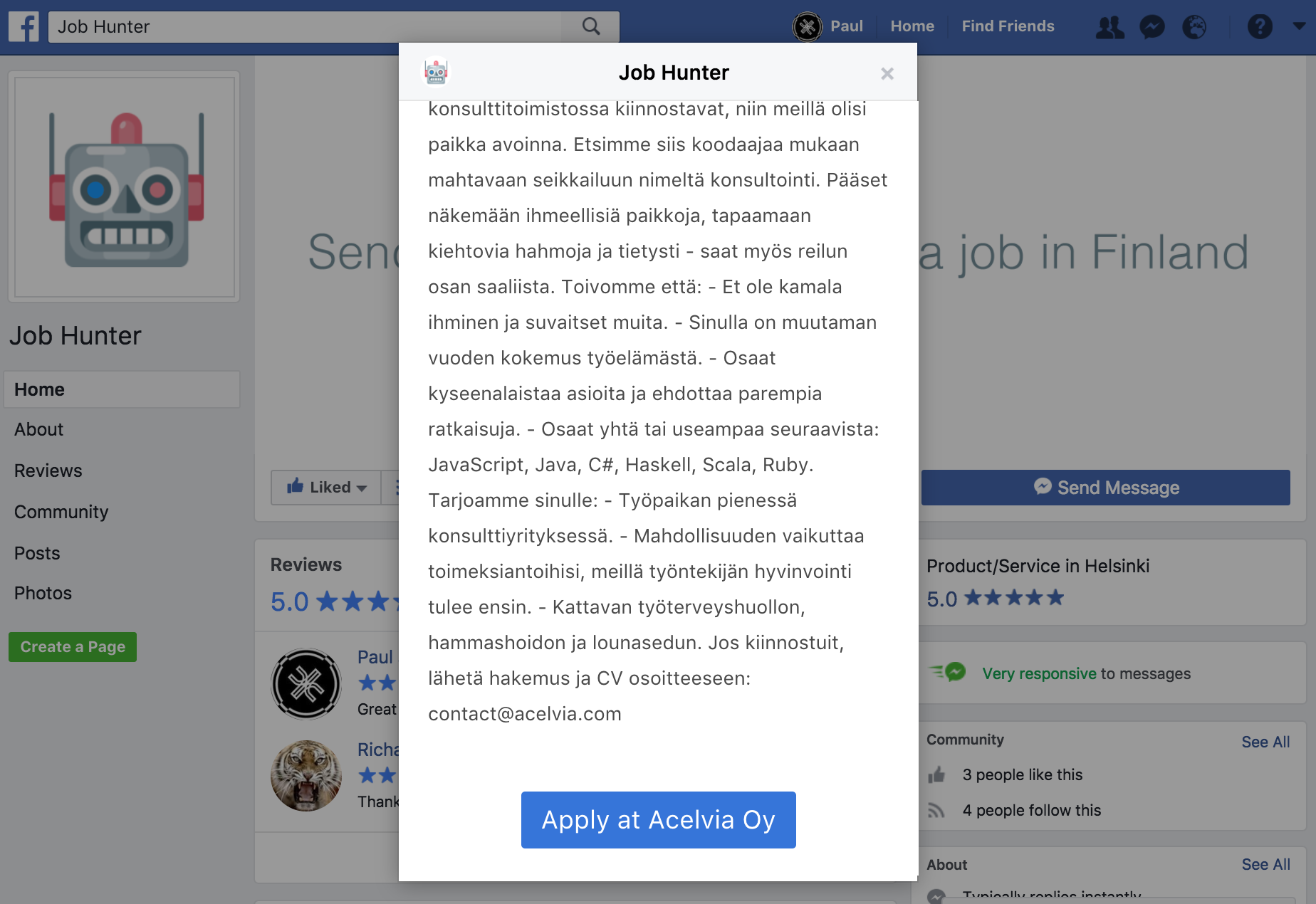Open the Liked dropdown button
The width and height of the screenshot is (1316, 904).
[326, 488]
